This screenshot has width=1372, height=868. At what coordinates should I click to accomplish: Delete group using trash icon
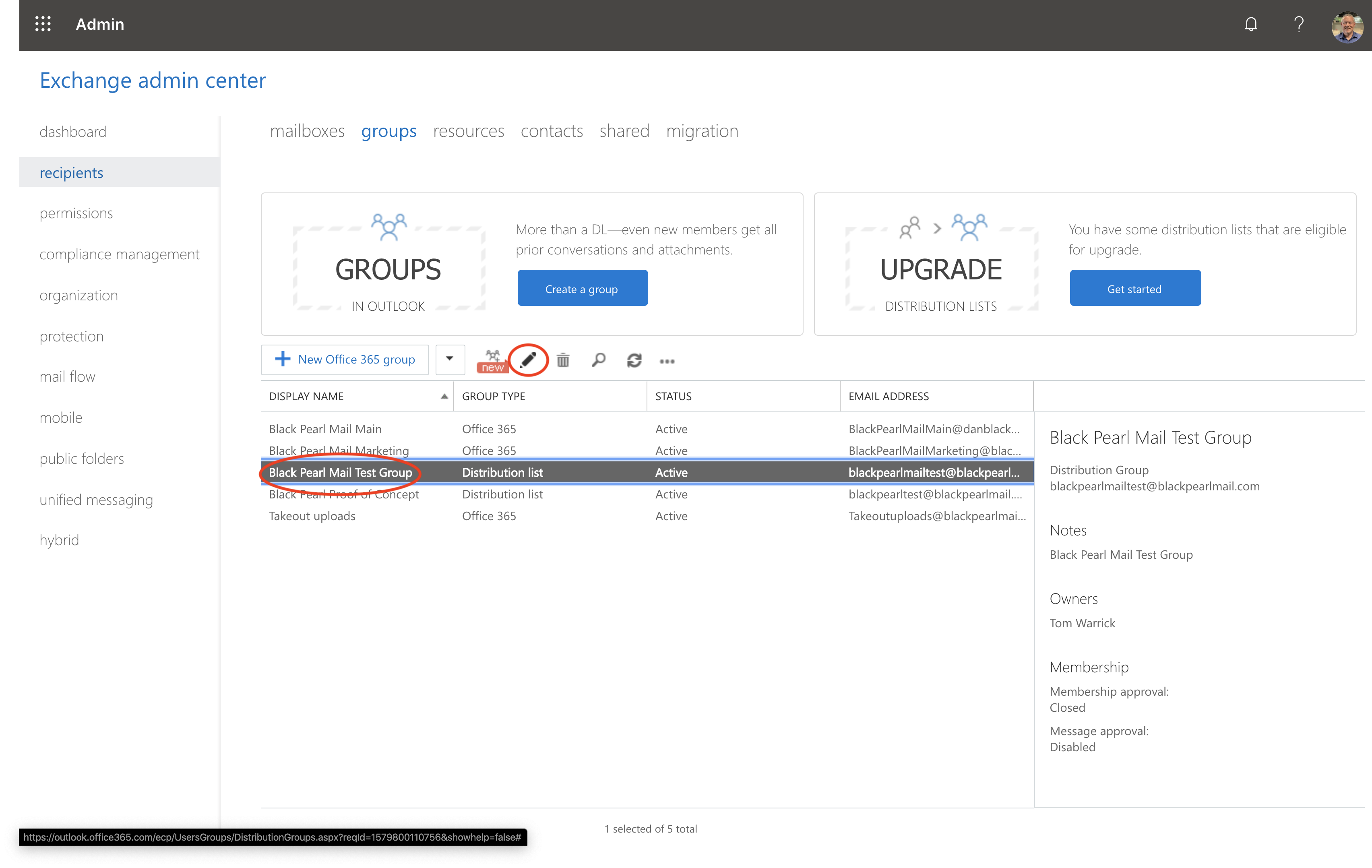pyautogui.click(x=563, y=360)
